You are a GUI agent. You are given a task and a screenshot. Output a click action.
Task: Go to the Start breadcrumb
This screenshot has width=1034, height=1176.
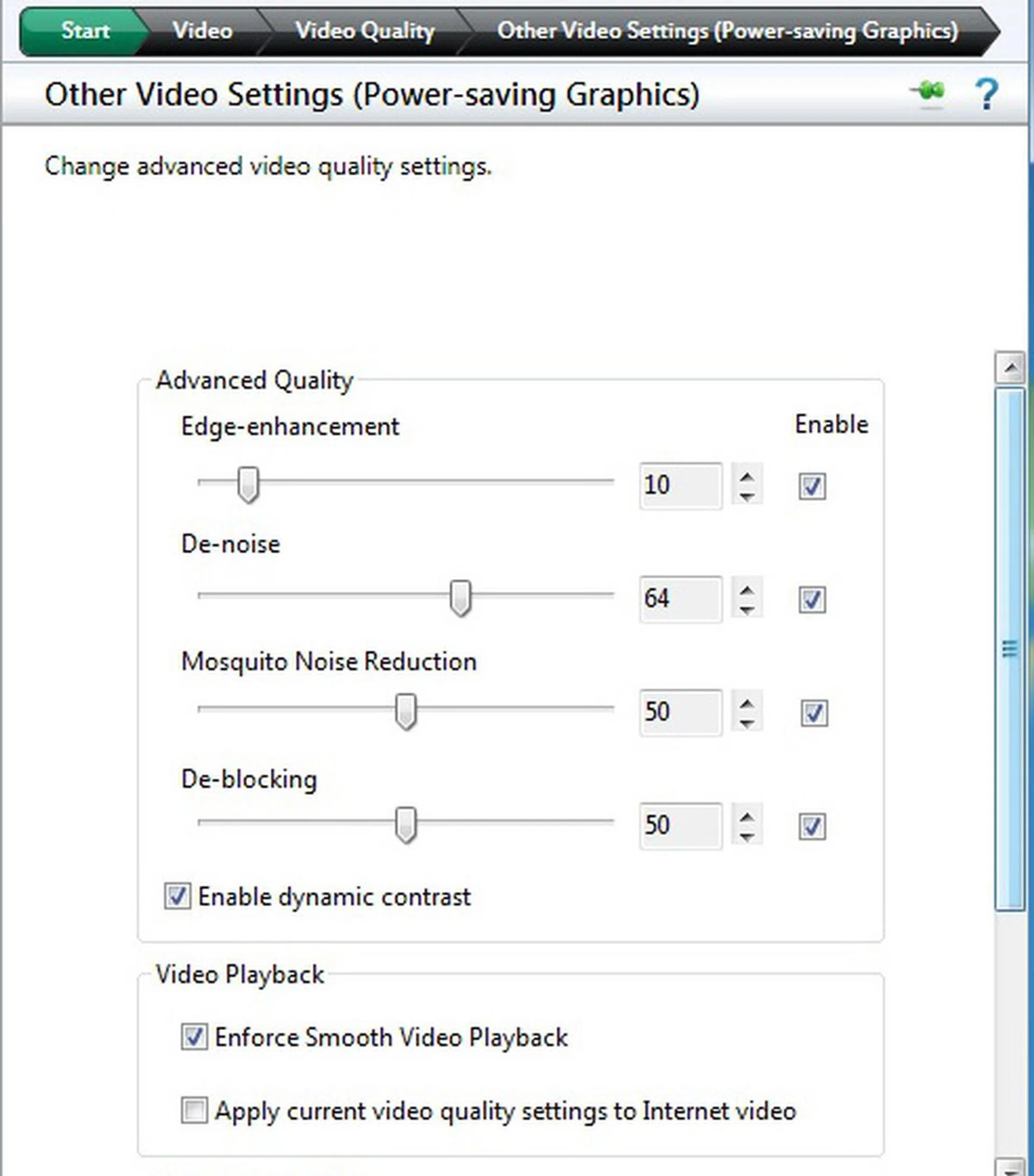(85, 31)
